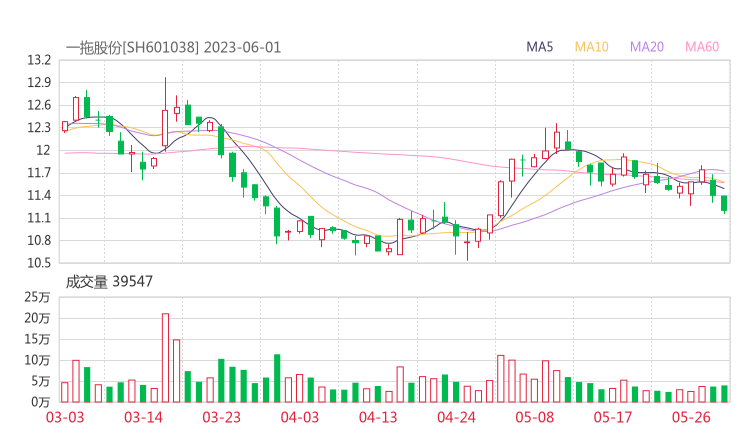740x440 pixels.
Task: Select the 12.6 price axis label
Action: click(39, 105)
